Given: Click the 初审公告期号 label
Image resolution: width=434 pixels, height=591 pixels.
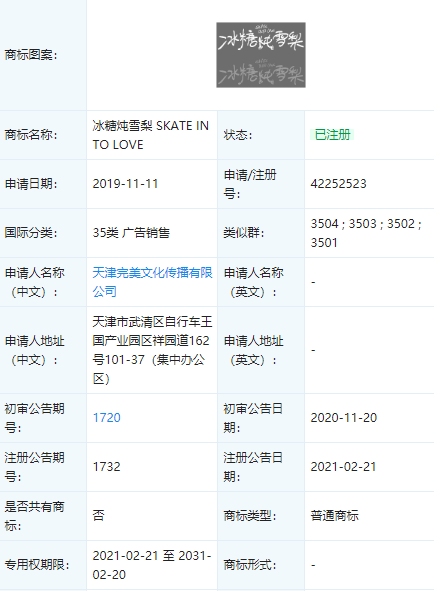Looking at the screenshot, I should [x=35, y=418].
